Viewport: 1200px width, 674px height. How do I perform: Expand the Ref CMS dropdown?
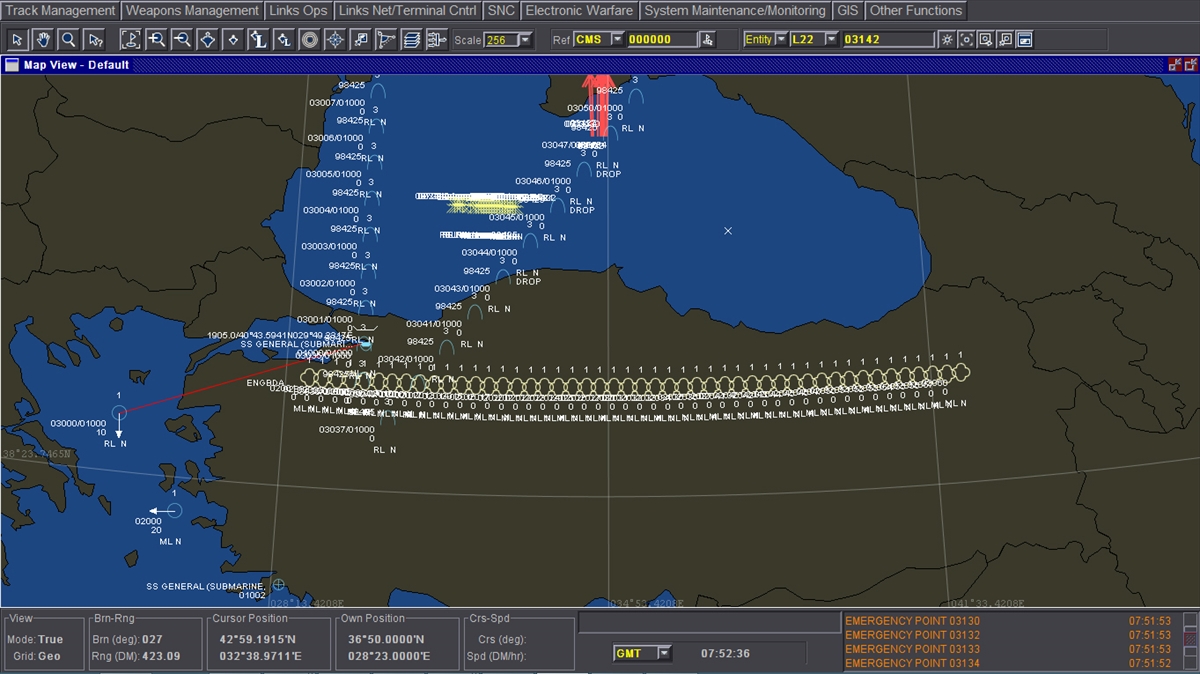617,40
